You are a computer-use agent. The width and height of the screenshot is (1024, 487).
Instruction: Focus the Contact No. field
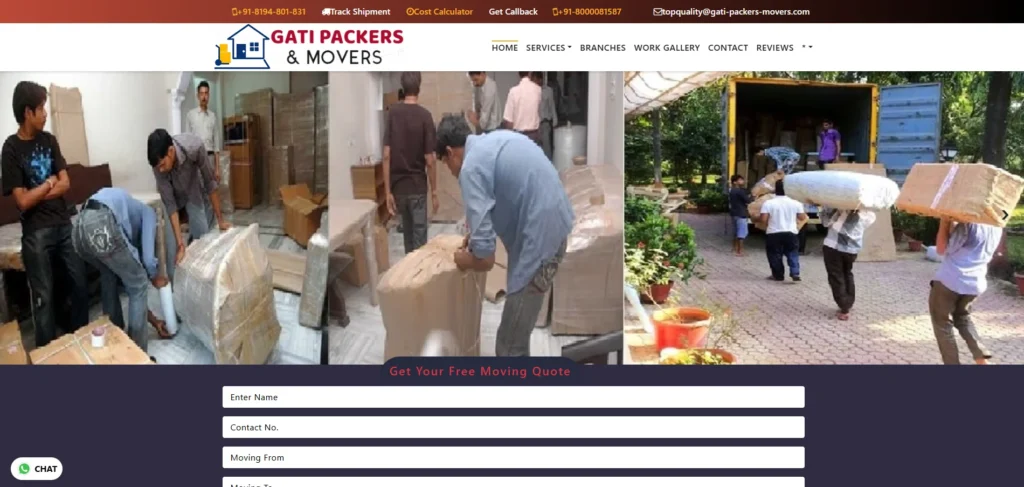513,427
